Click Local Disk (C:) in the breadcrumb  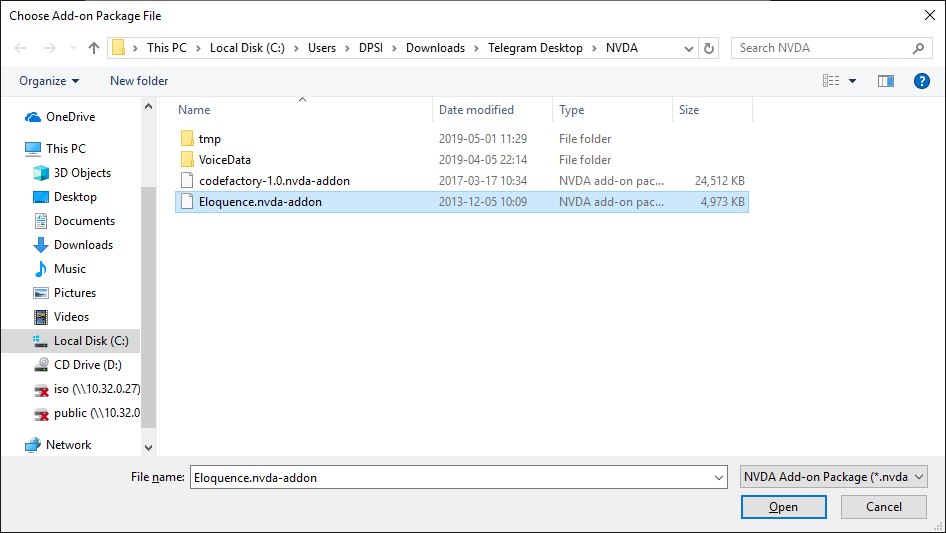[247, 48]
